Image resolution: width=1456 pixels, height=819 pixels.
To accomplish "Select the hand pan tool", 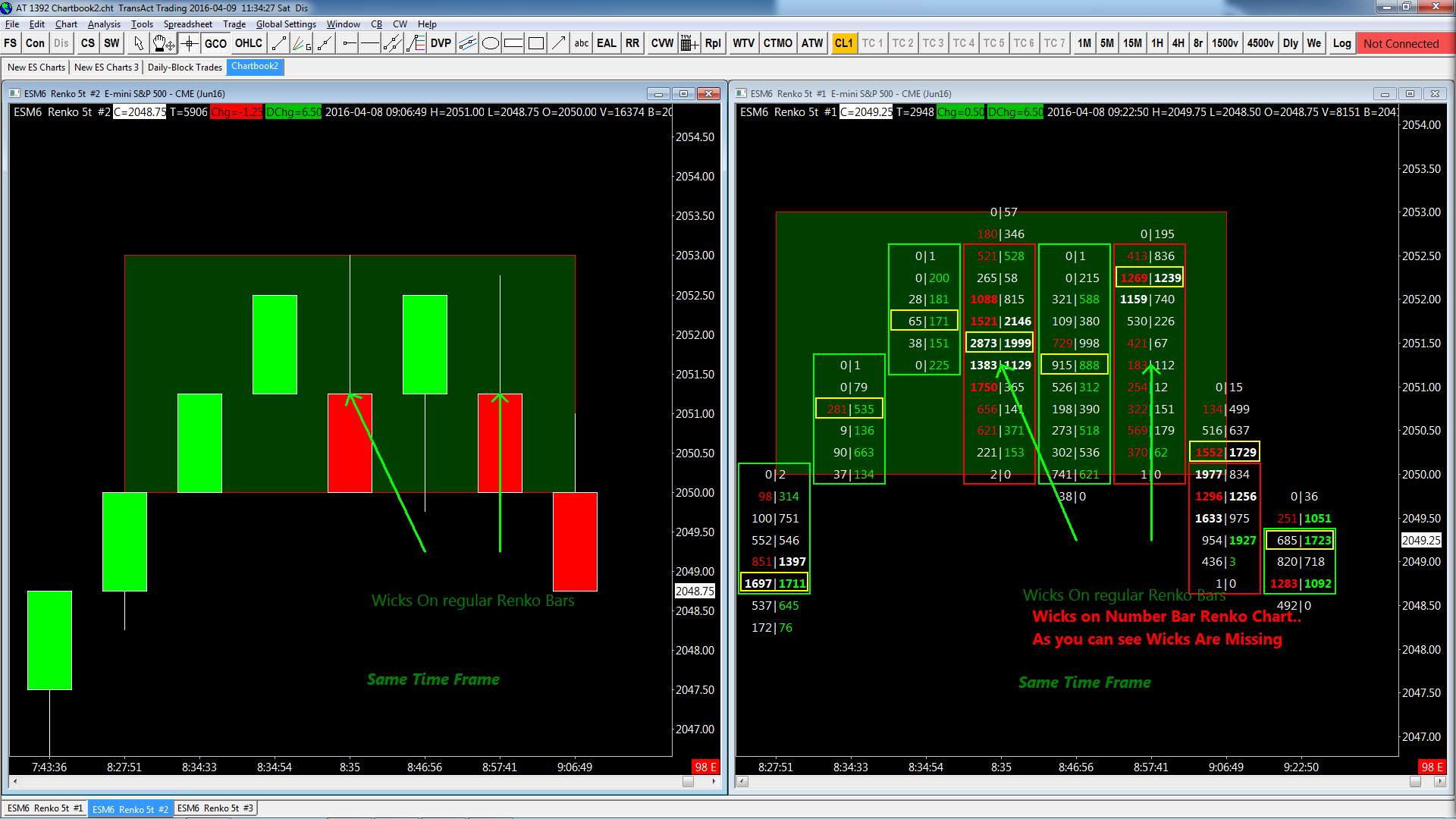I will 162,43.
